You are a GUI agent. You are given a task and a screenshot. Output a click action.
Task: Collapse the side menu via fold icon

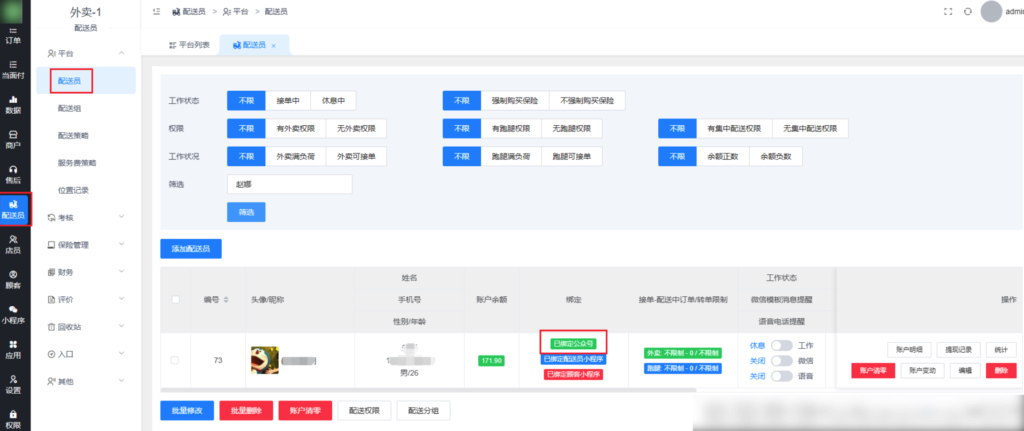click(156, 11)
